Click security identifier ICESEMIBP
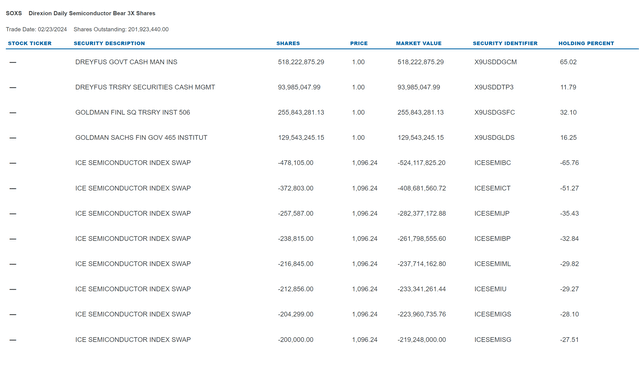Image resolution: width=640 pixels, height=366 pixels. pyautogui.click(x=492, y=239)
